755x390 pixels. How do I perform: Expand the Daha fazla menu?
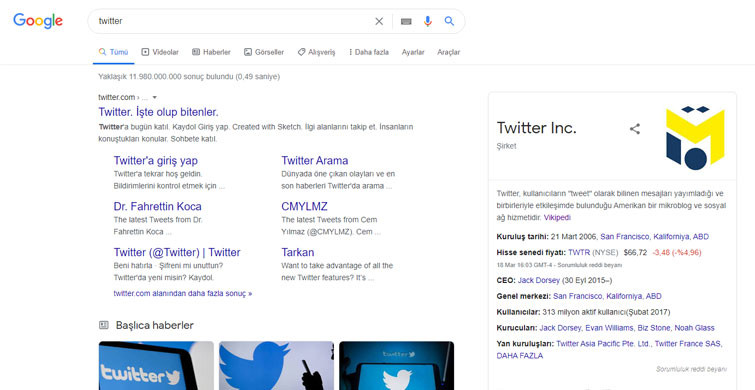[x=369, y=52]
